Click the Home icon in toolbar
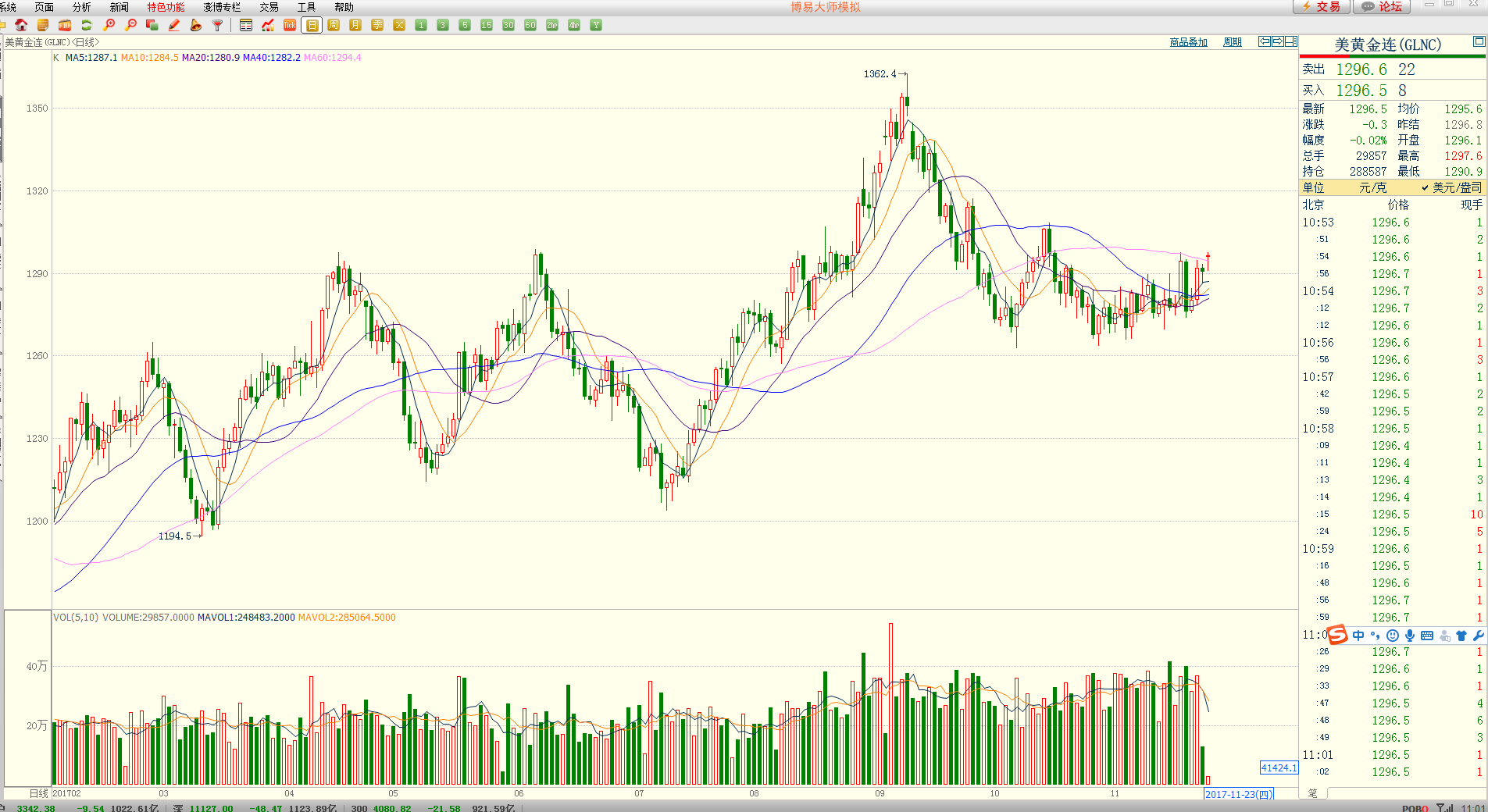Image resolution: width=1488 pixels, height=812 pixels. click(21, 25)
